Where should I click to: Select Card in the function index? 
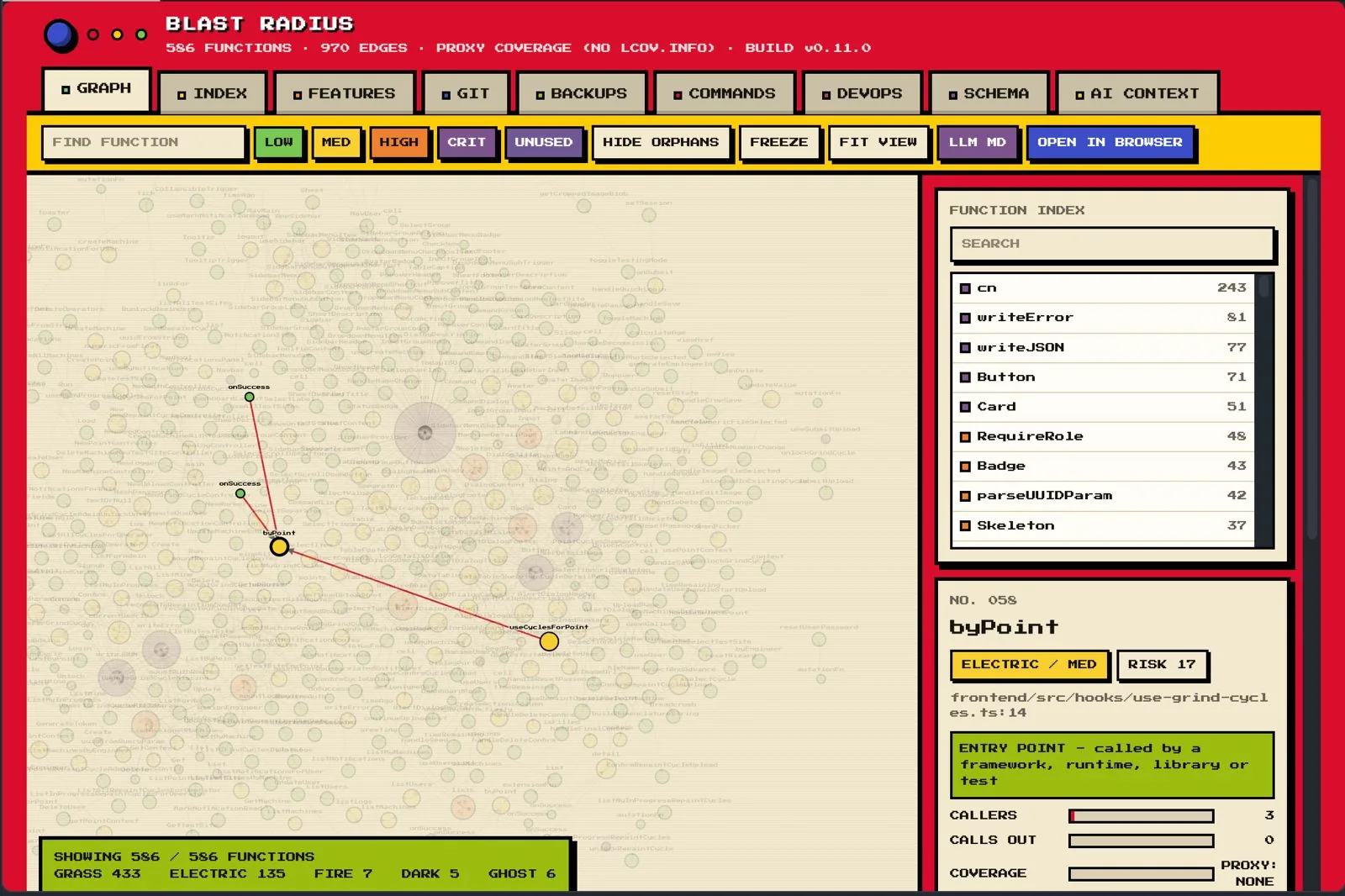[x=1103, y=407]
